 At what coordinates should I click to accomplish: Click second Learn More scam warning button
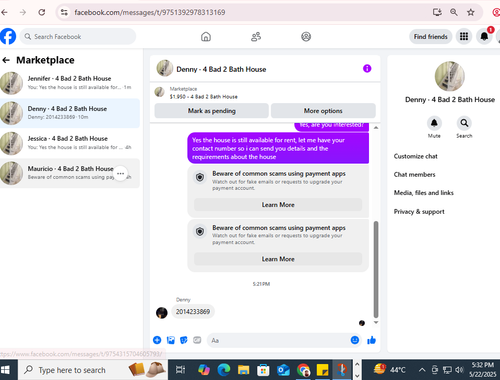pos(278,259)
